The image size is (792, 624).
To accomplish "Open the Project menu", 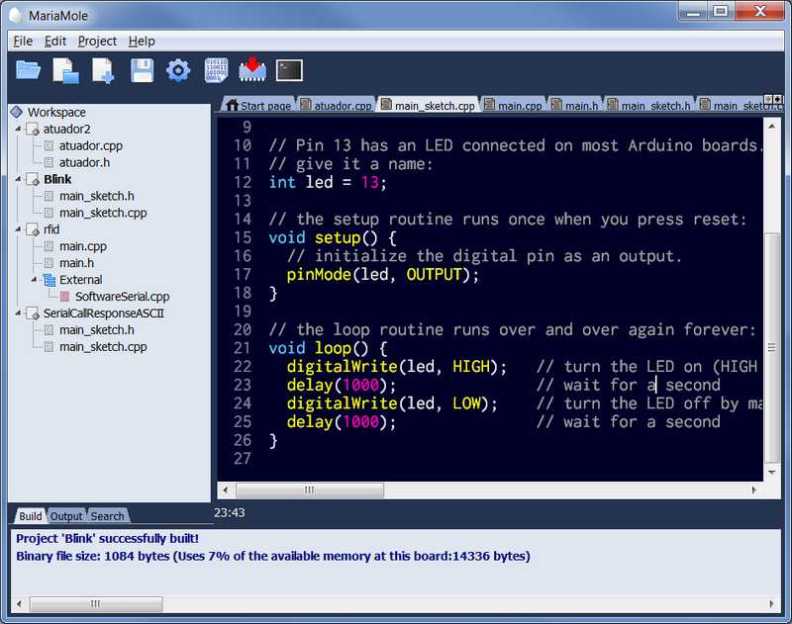I will pyautogui.click(x=97, y=41).
